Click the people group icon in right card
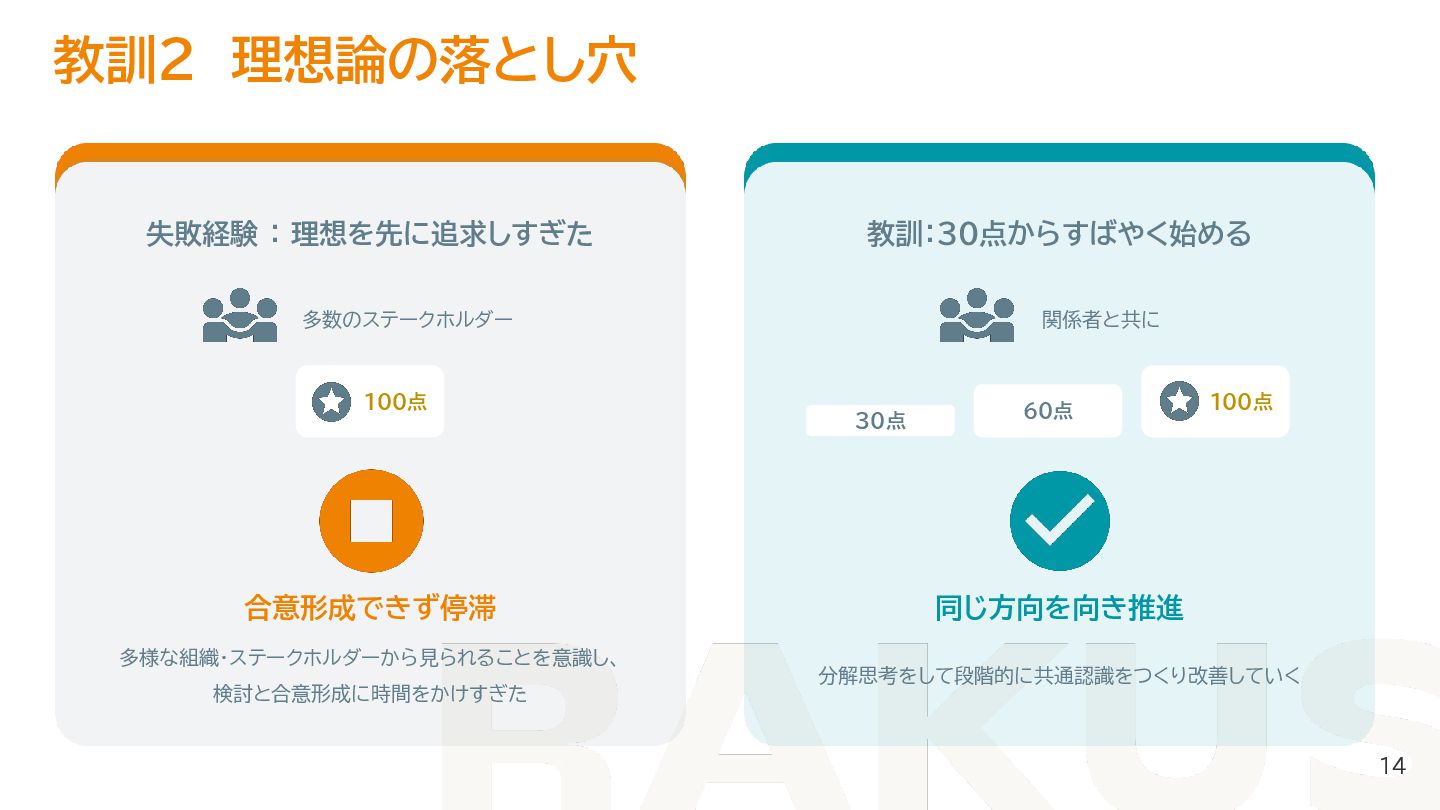The height and width of the screenshot is (810, 1440). coord(977,316)
